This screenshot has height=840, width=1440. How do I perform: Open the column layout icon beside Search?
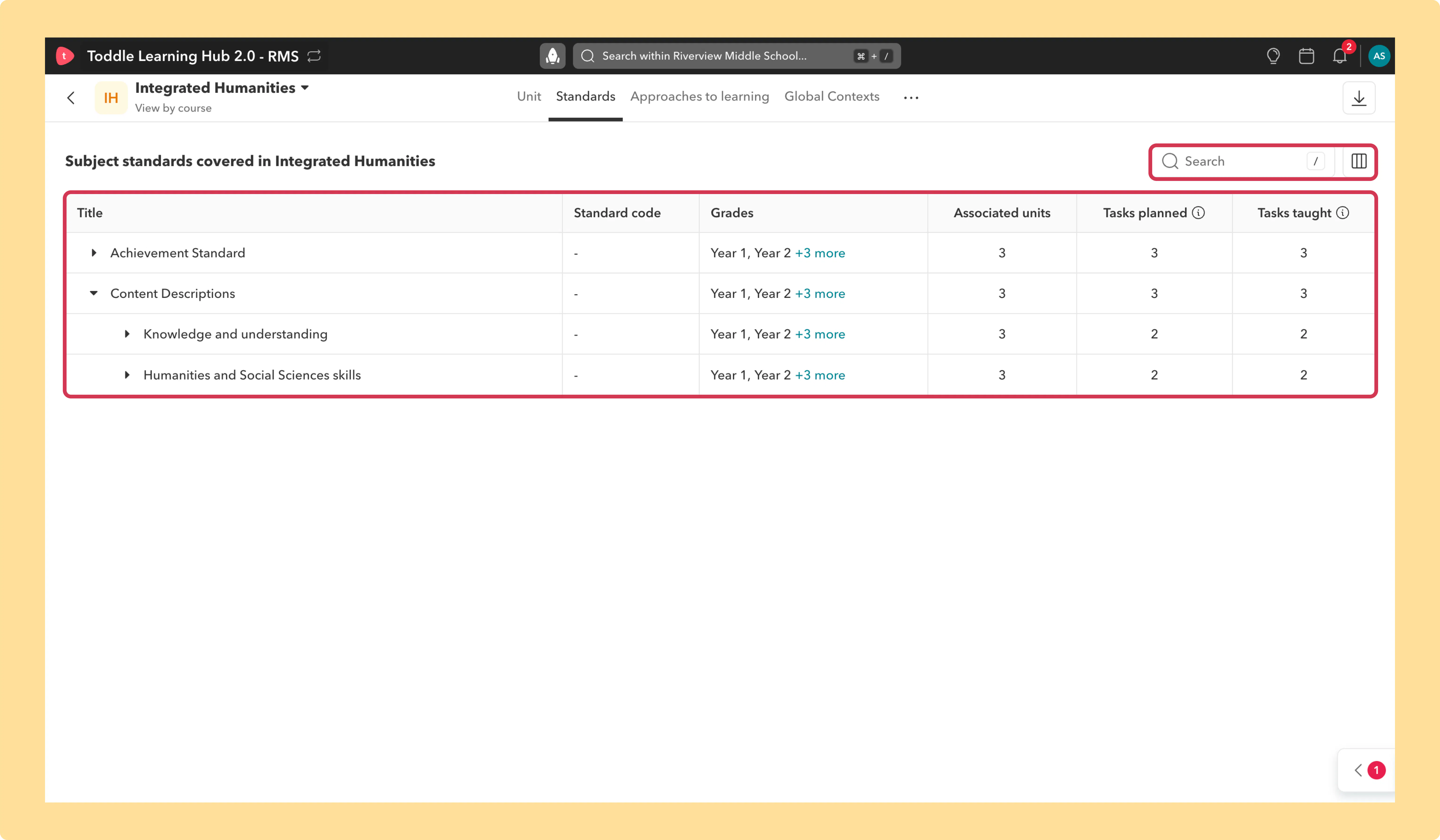point(1359,161)
